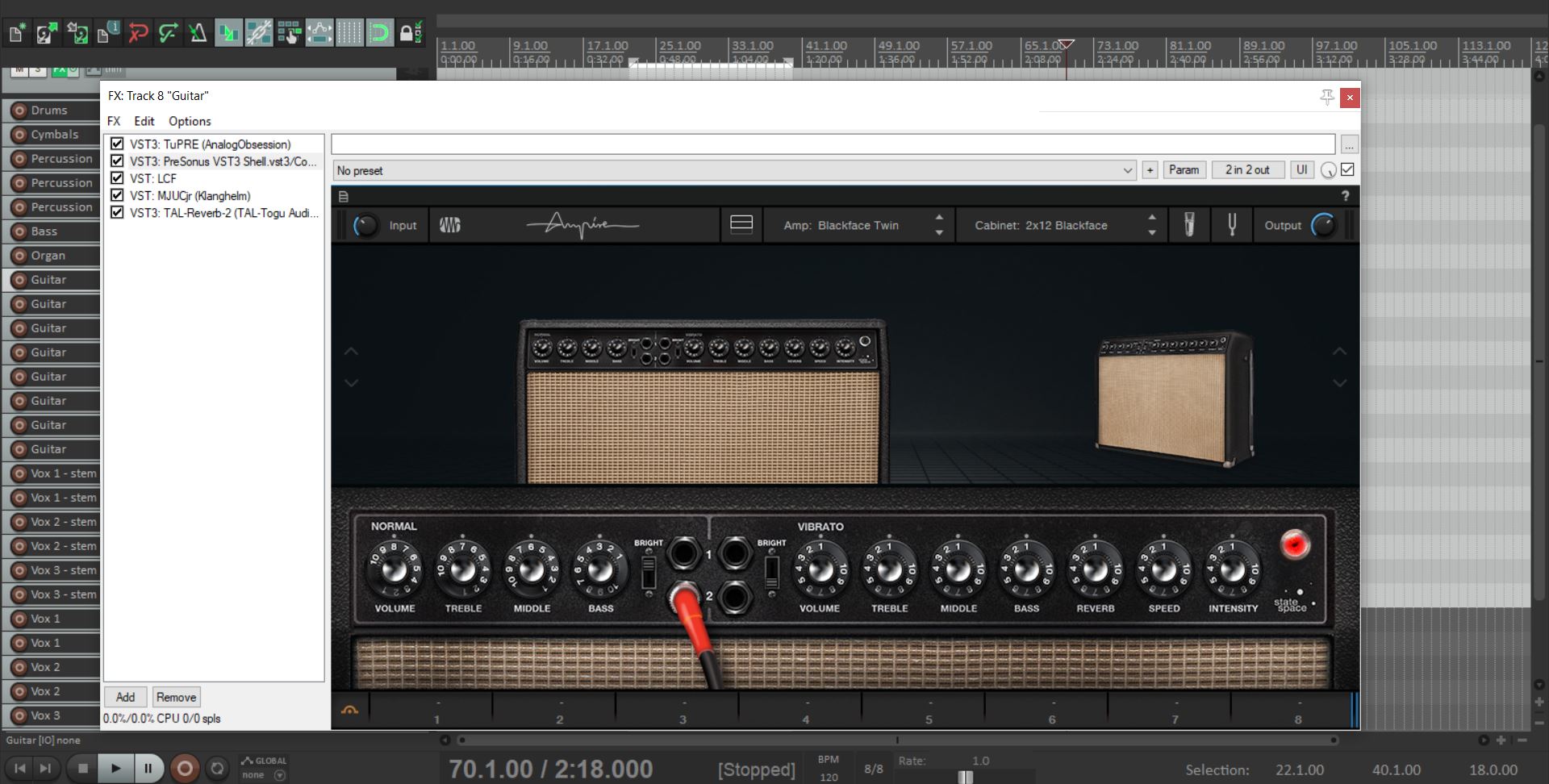Open the FX menu
This screenshot has height=784, width=1549.
(x=114, y=121)
